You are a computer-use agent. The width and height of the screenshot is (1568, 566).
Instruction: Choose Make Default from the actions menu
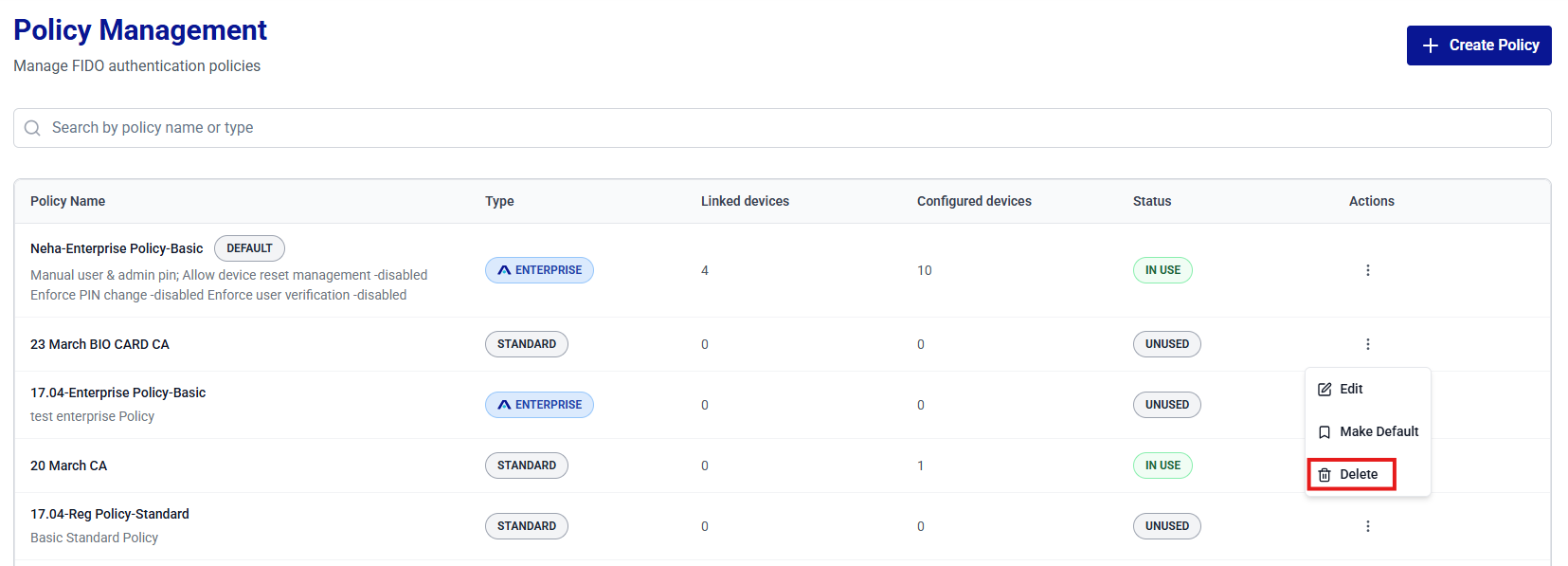click(x=1379, y=431)
